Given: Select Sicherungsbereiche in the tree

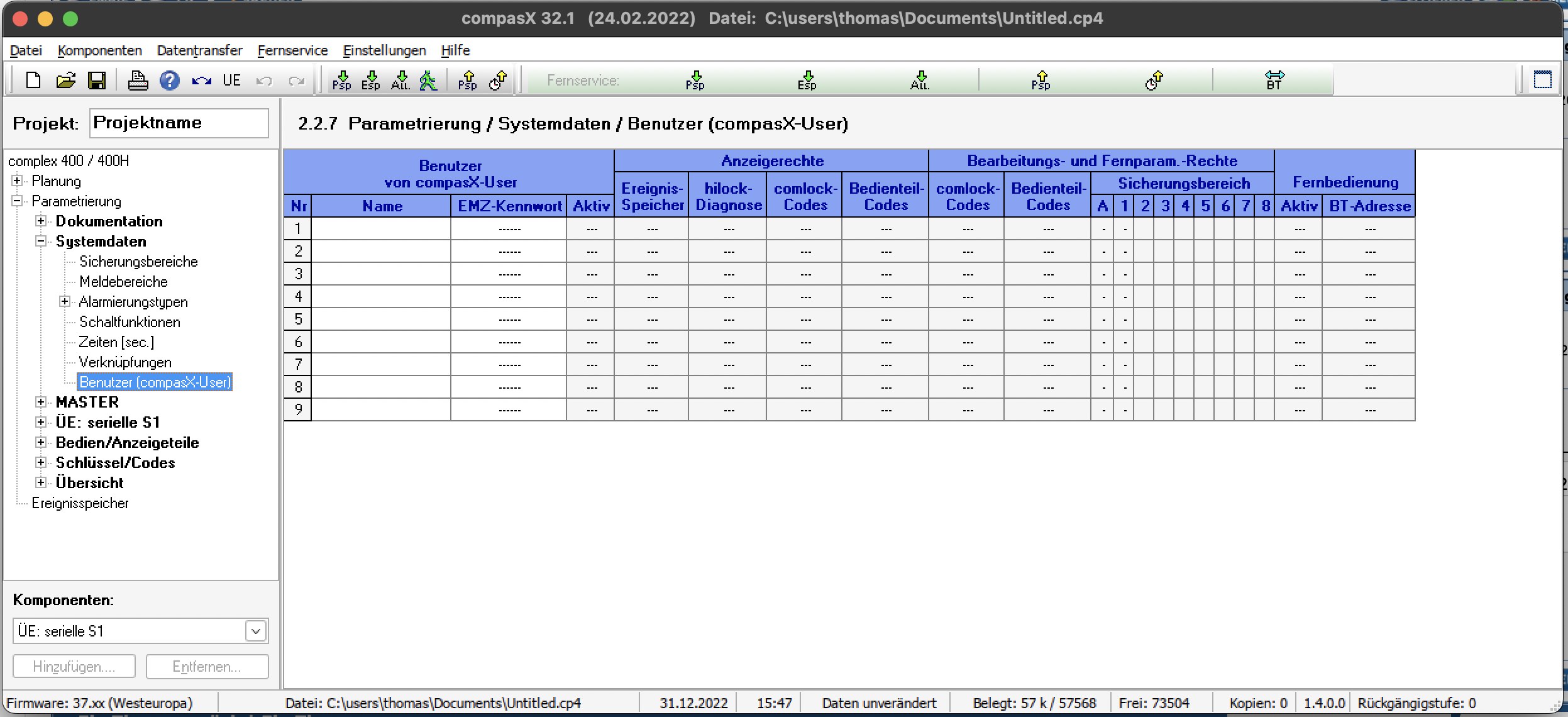Looking at the screenshot, I should (x=138, y=262).
